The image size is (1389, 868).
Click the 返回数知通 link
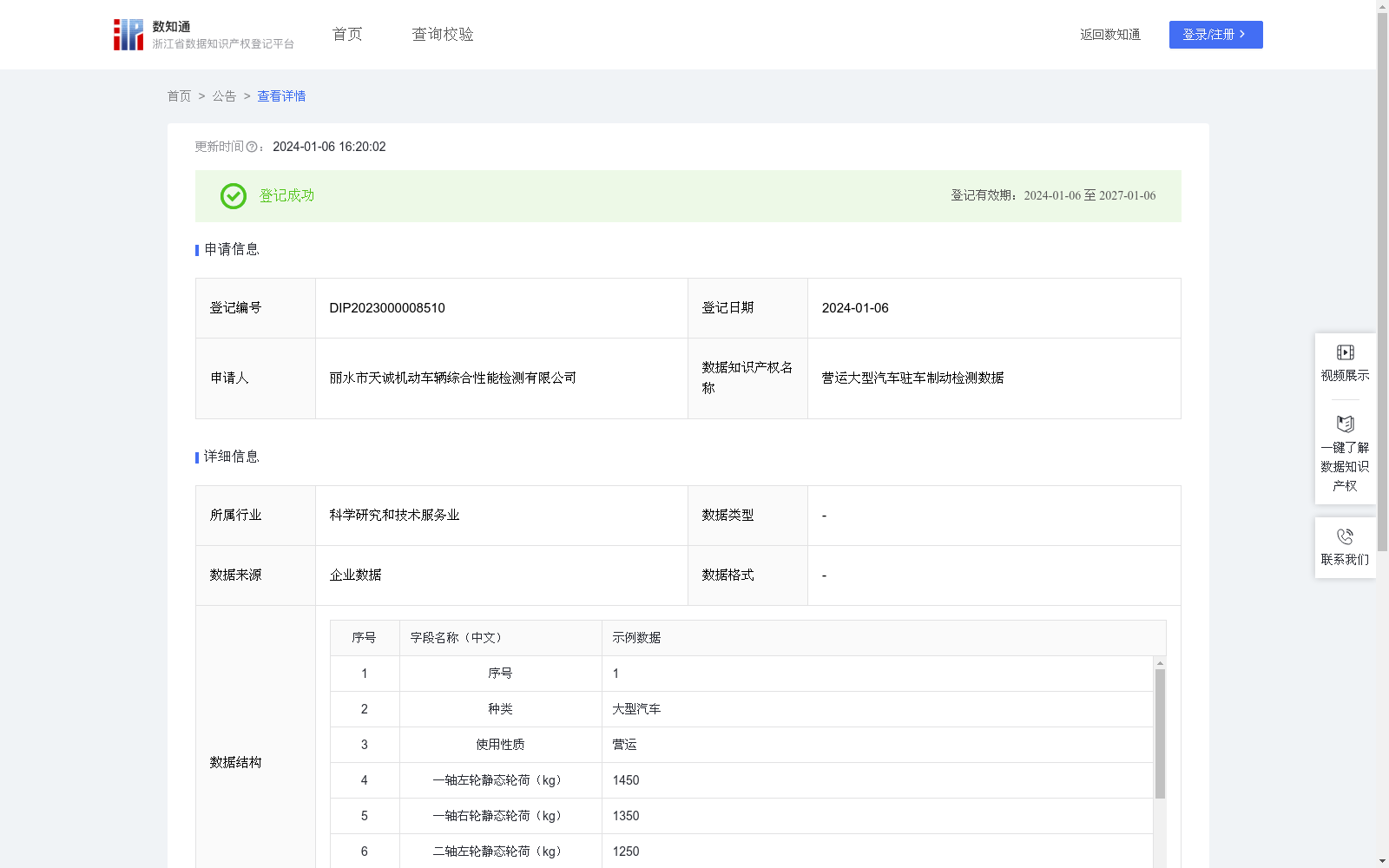point(1110,35)
